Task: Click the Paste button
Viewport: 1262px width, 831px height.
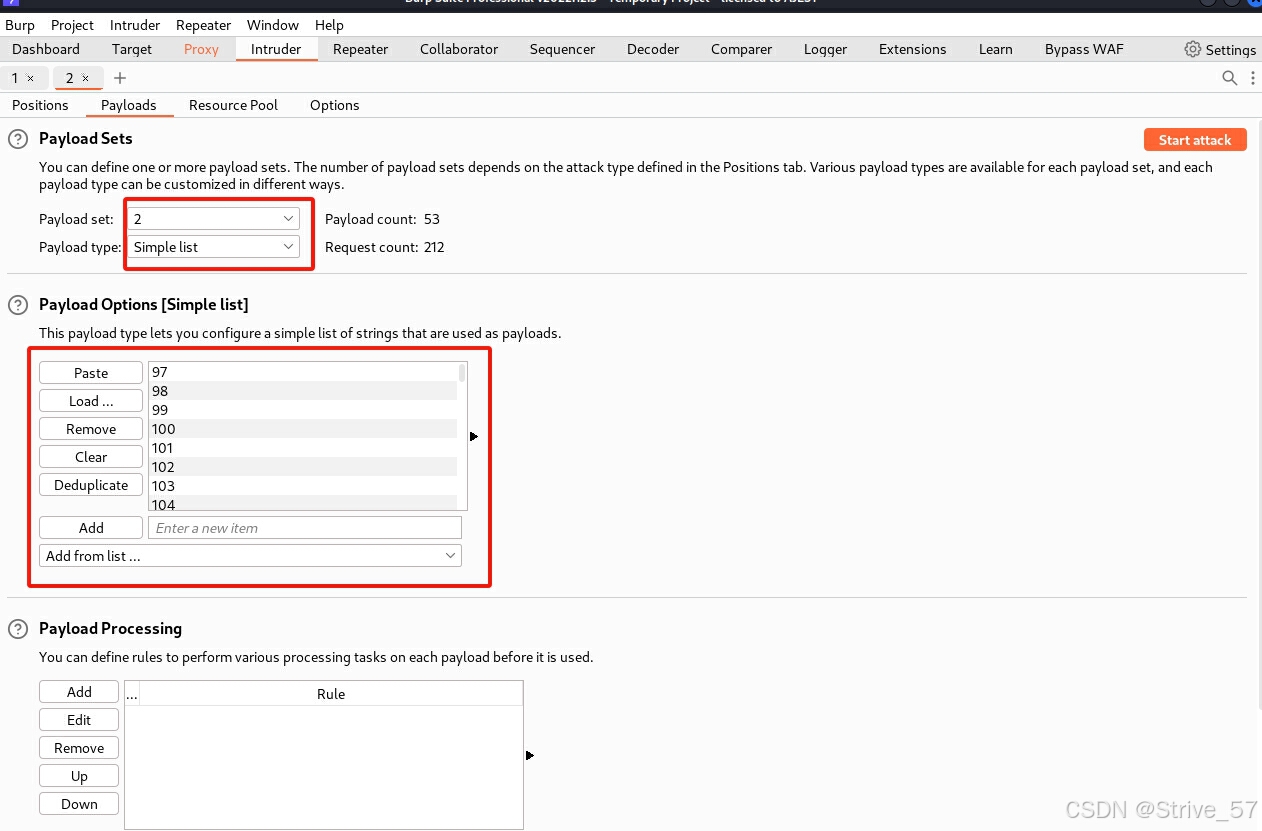Action: pos(91,373)
